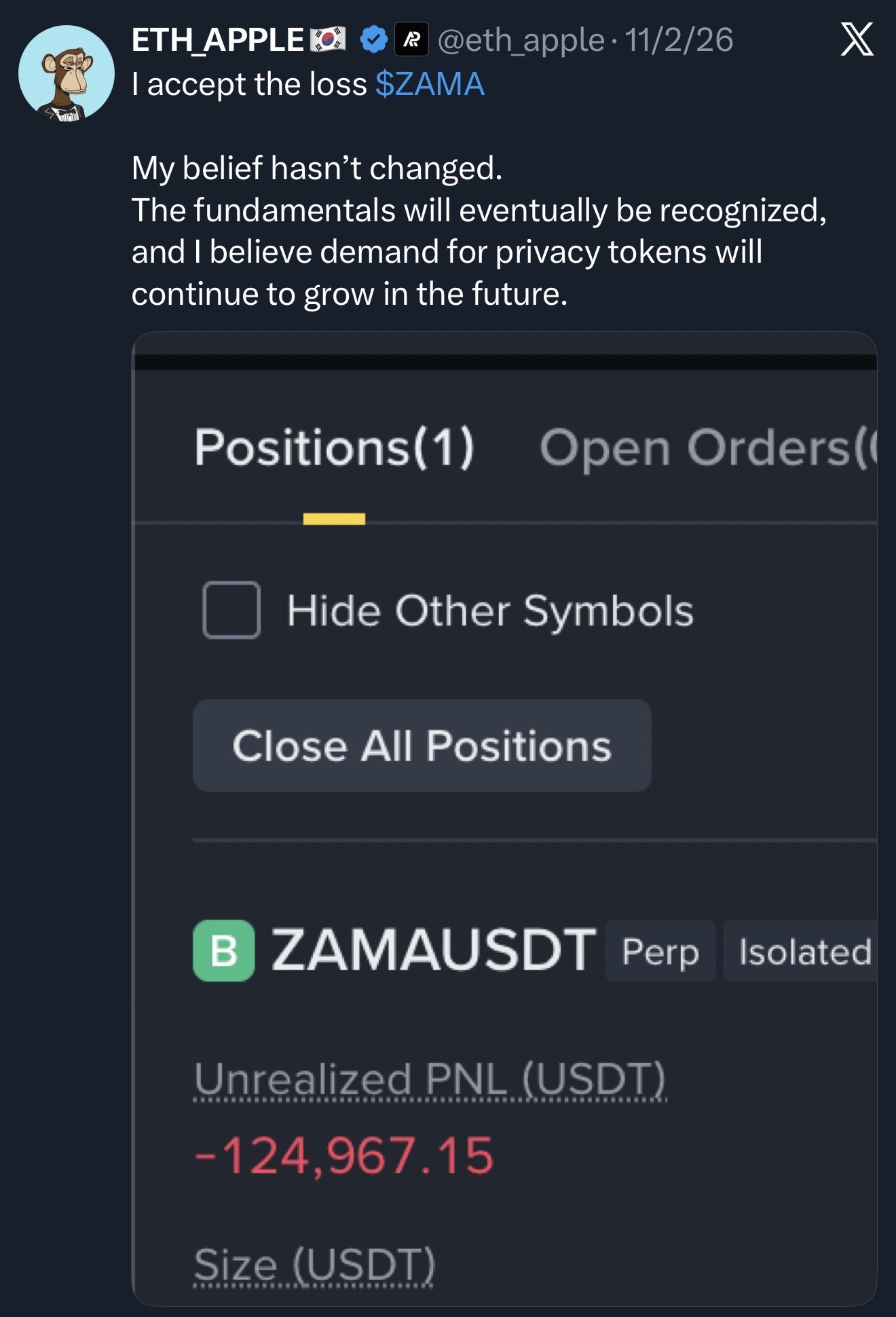Click the Unrealized PNL (USDT) label
The width and height of the screenshot is (896, 1317).
click(430, 1078)
